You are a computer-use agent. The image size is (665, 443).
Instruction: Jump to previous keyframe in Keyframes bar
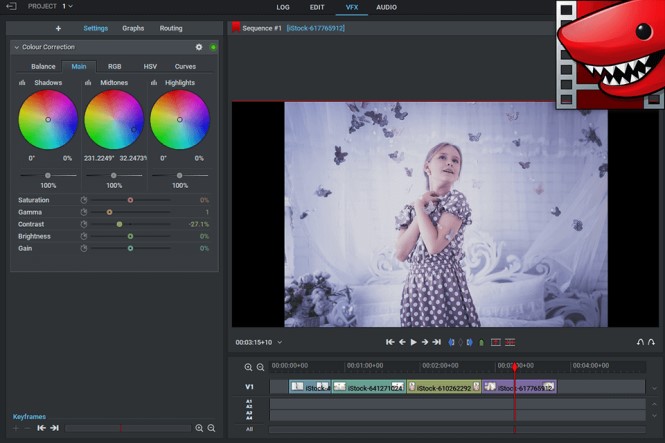[41, 428]
